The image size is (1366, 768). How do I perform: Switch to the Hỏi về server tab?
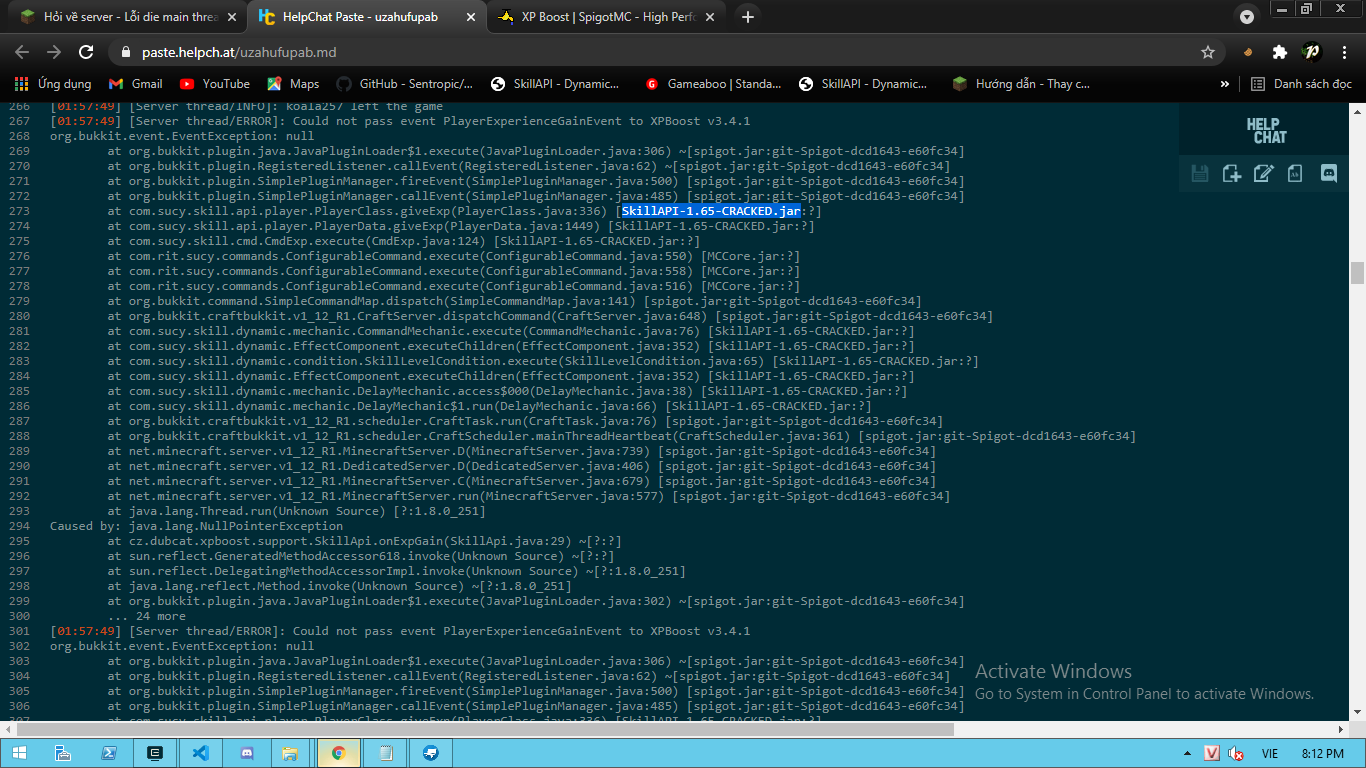click(x=130, y=17)
